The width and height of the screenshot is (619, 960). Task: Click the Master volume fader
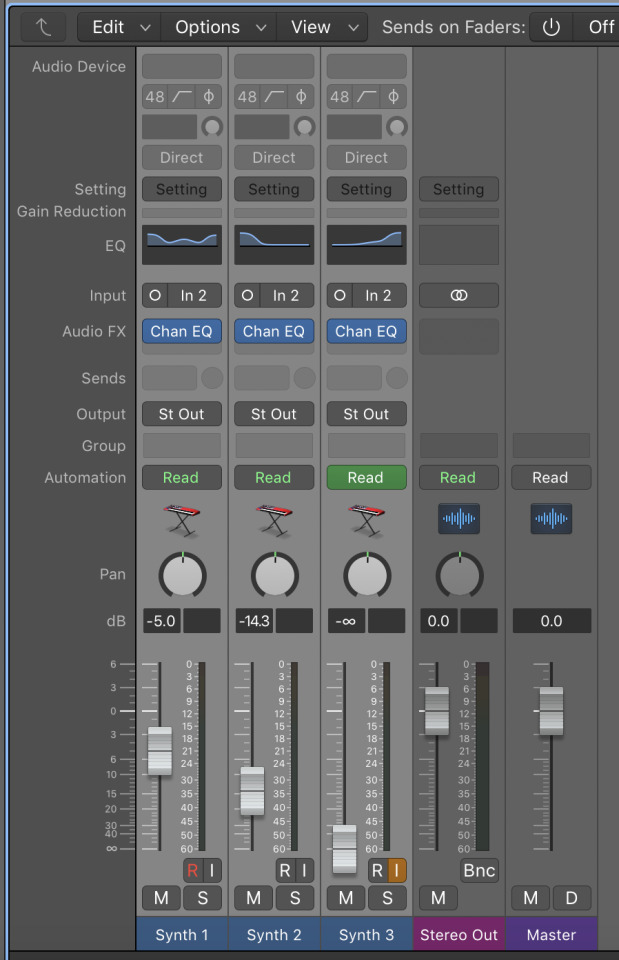coord(551,711)
